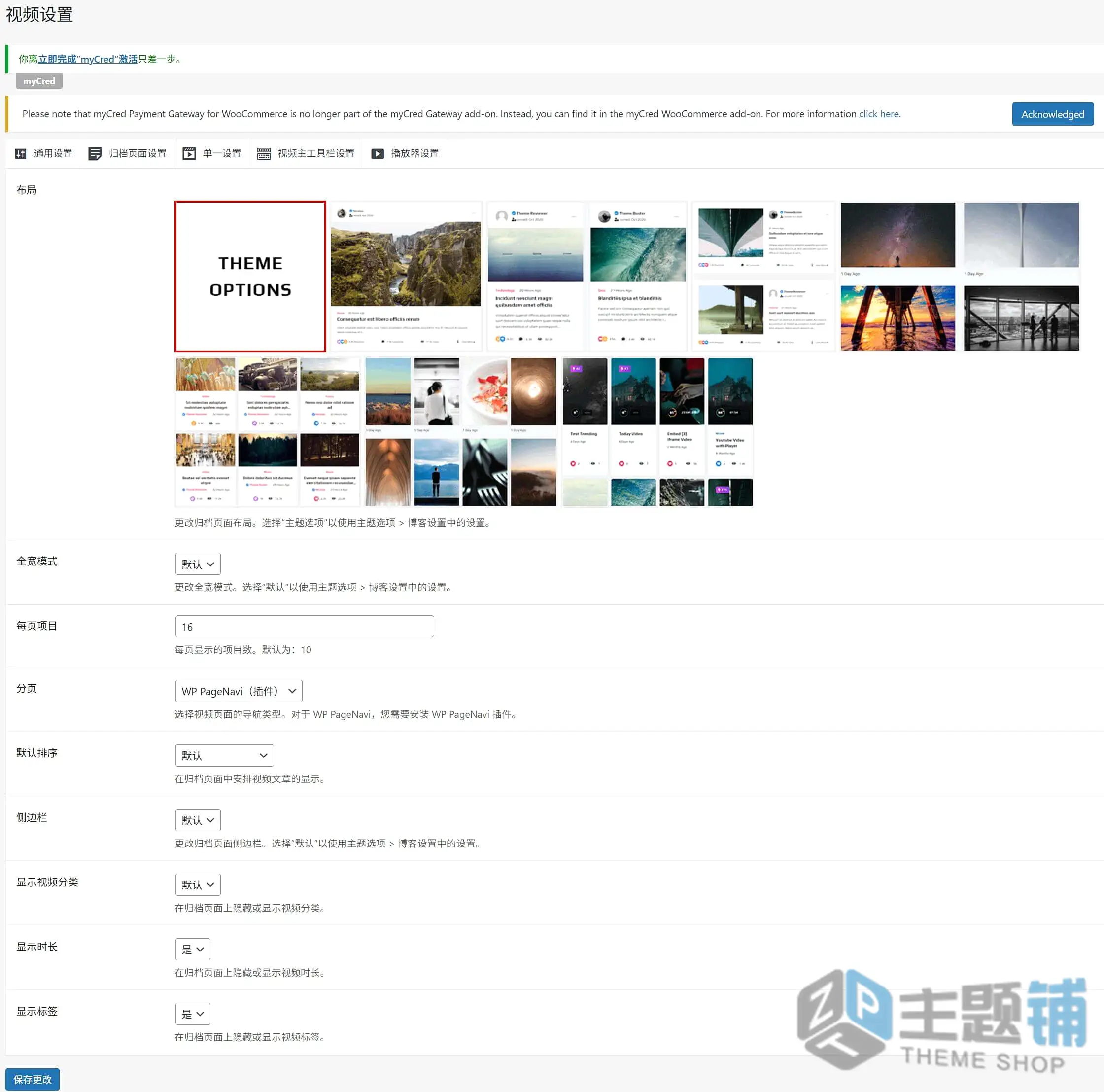Click the 显示视频分类 label

[47, 882]
